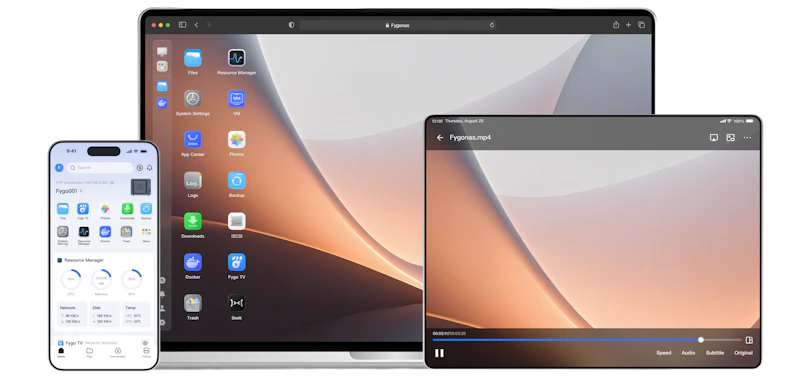
Task: Click the layout icon beside the progress bar
Action: (749, 340)
